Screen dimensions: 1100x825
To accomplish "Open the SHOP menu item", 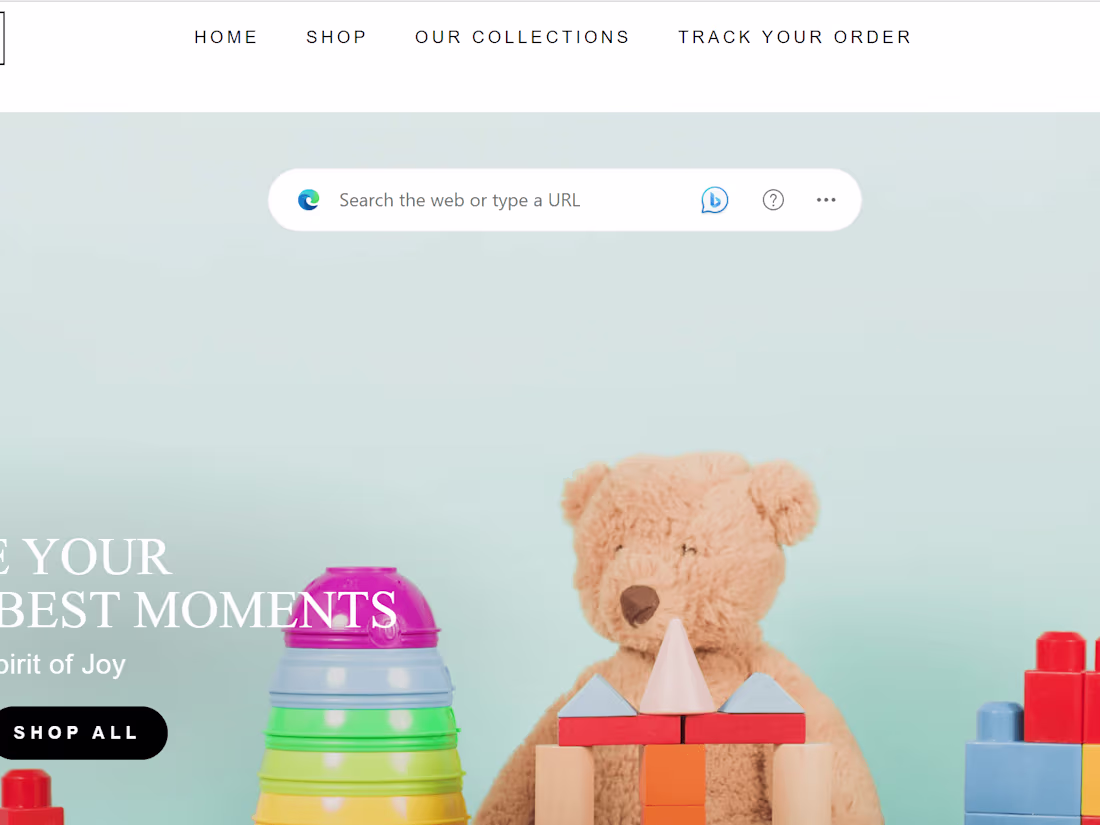I will pos(337,36).
